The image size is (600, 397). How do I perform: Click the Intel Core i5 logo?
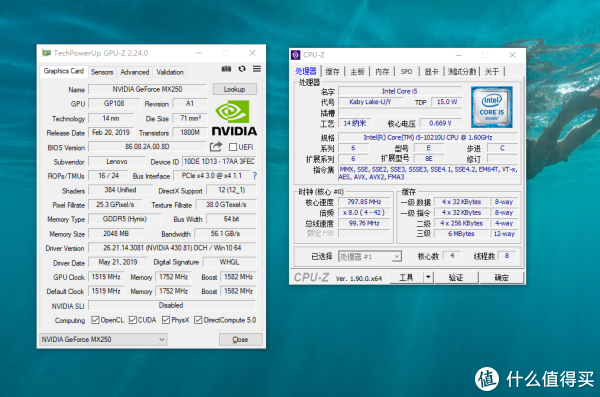(492, 107)
